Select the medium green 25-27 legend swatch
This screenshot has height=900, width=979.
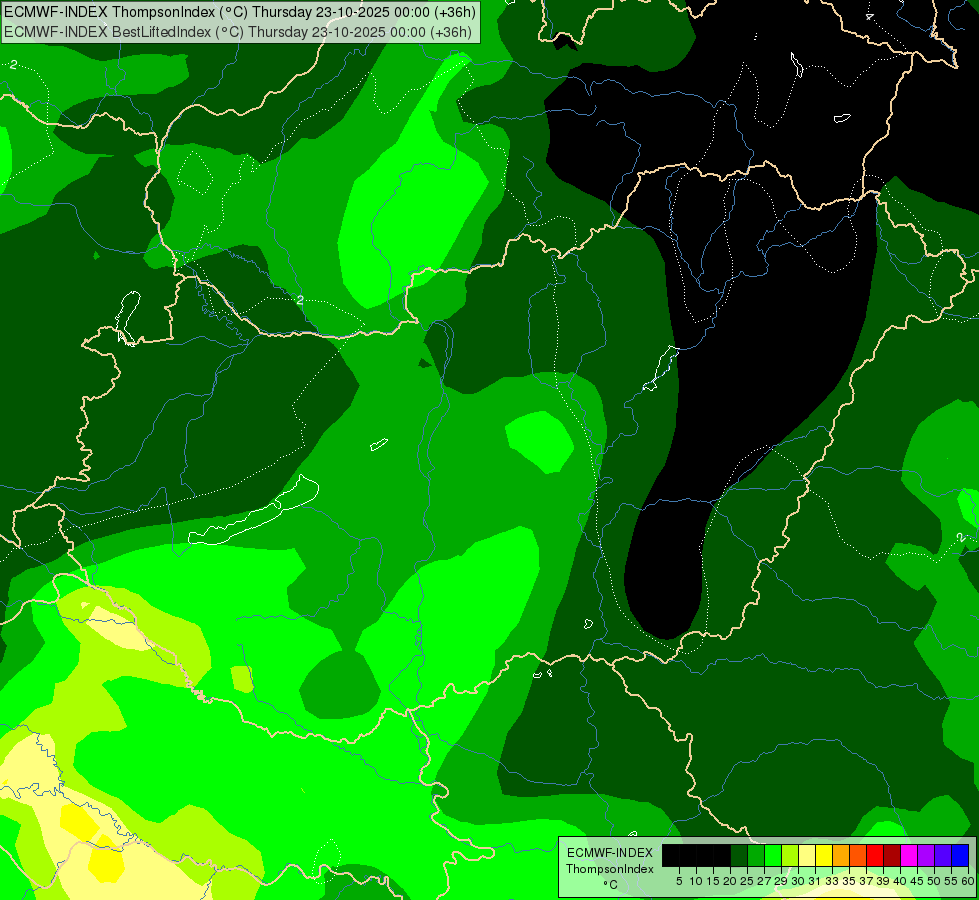pyautogui.click(x=755, y=856)
